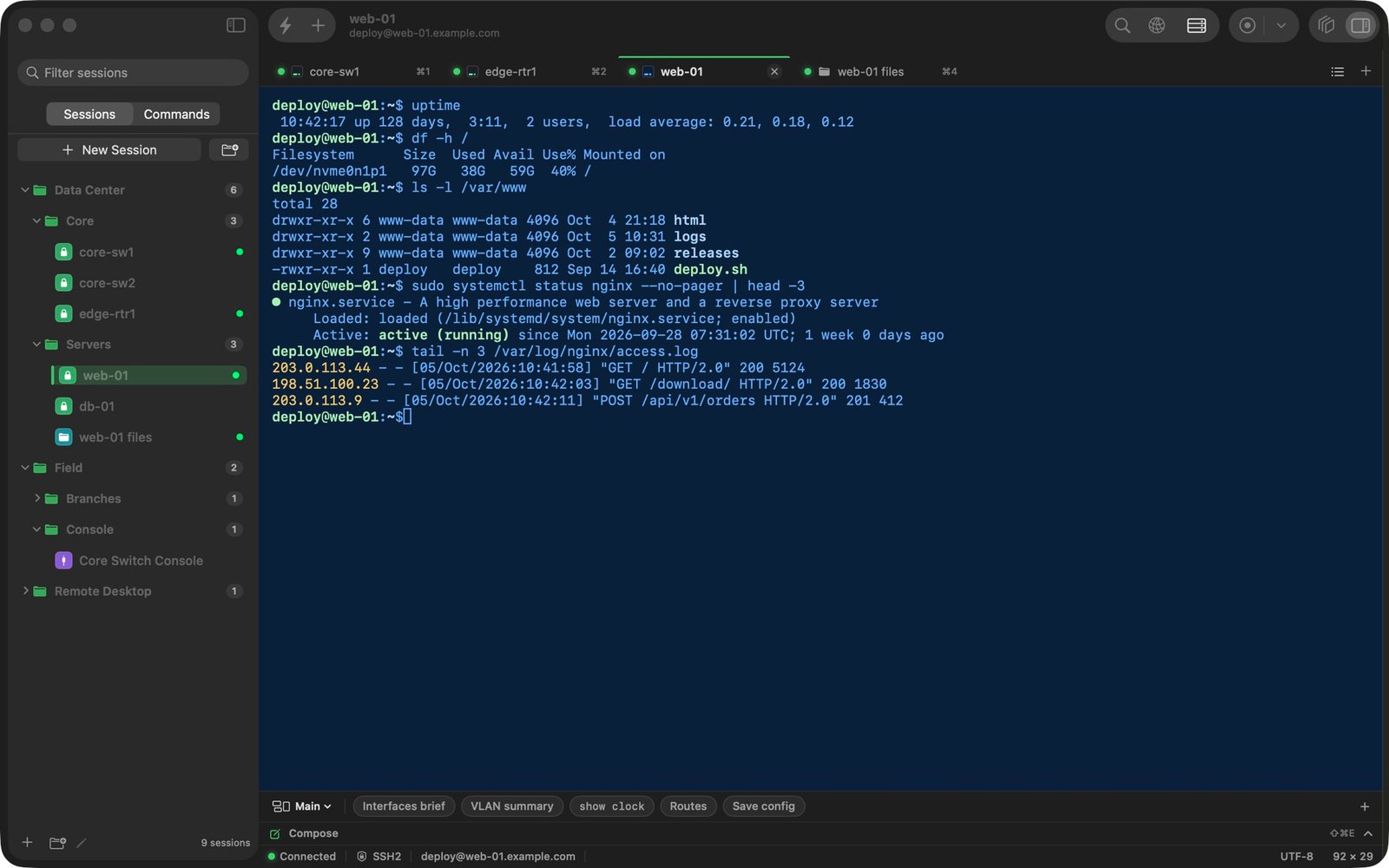The width and height of the screenshot is (1389, 868).
Task: Toggle the right inspector panel icon
Action: (x=1360, y=25)
